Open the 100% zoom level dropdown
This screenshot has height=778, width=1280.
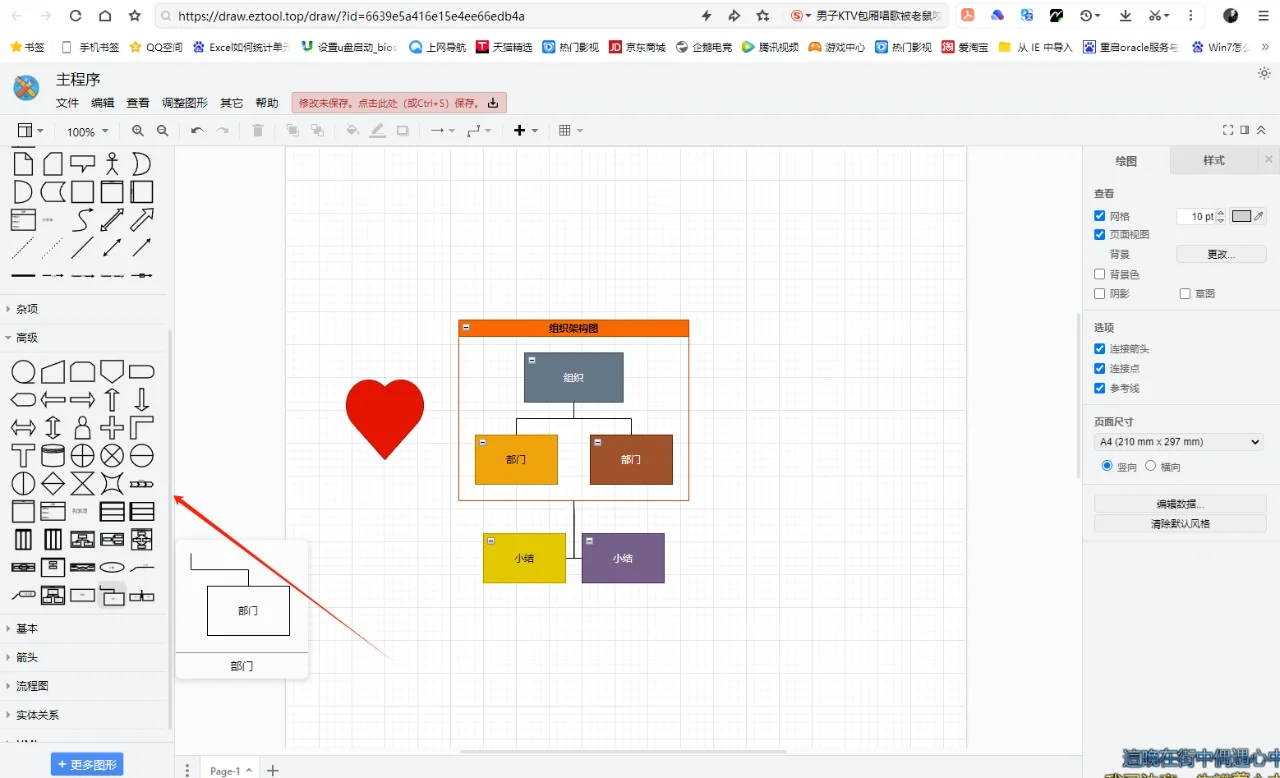(87, 132)
